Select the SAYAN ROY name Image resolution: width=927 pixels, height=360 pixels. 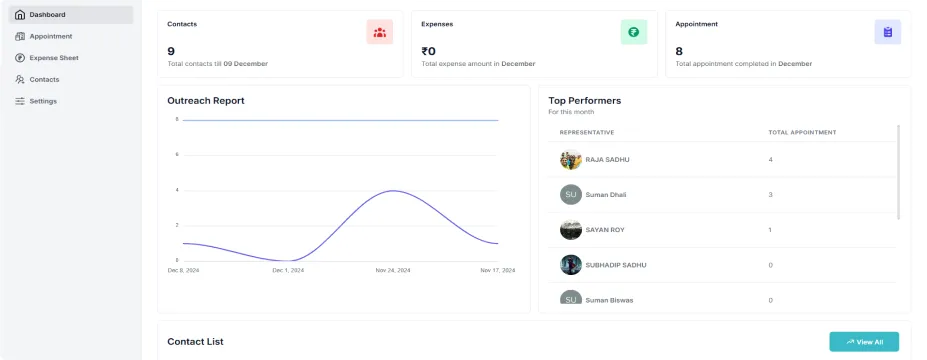click(605, 230)
